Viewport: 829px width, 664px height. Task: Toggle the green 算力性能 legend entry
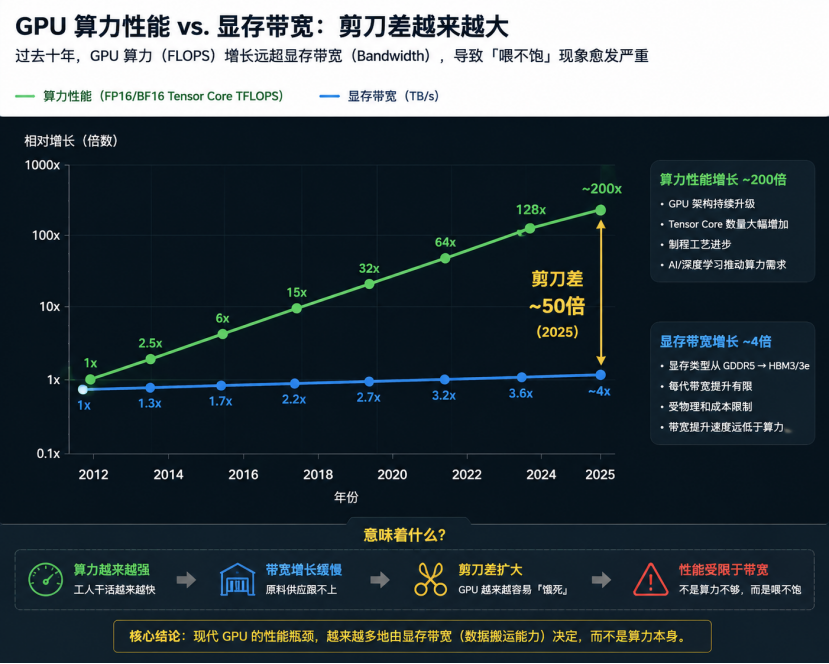click(149, 96)
